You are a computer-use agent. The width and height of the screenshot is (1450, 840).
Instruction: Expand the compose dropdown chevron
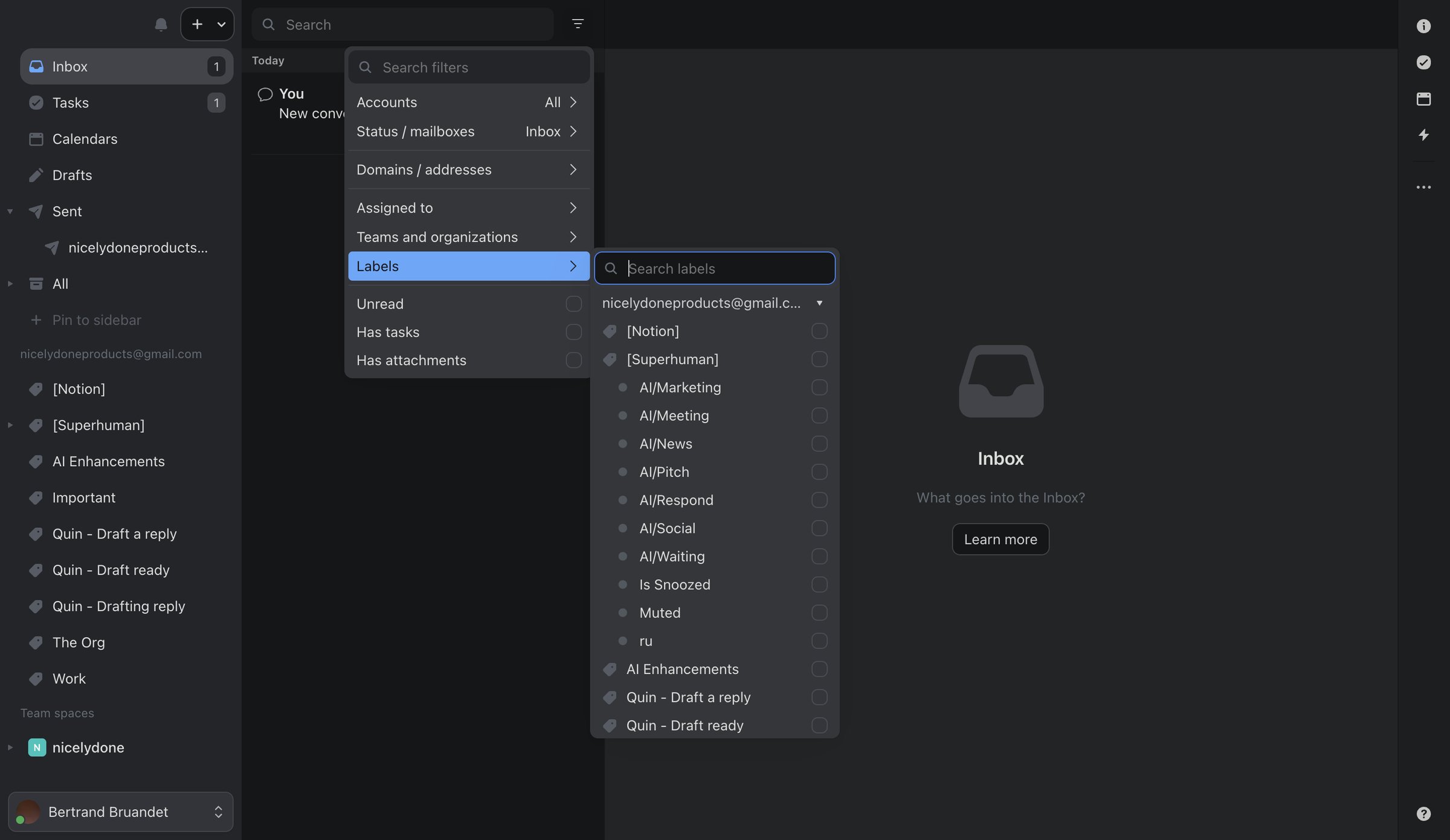(221, 24)
